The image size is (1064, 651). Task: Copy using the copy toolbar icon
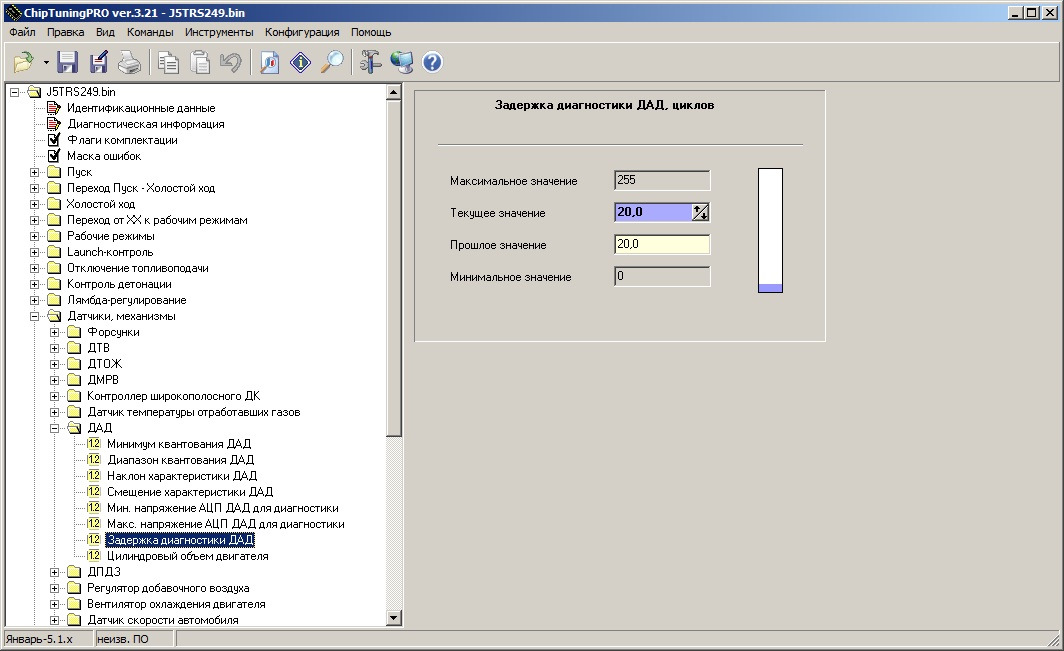click(x=168, y=62)
